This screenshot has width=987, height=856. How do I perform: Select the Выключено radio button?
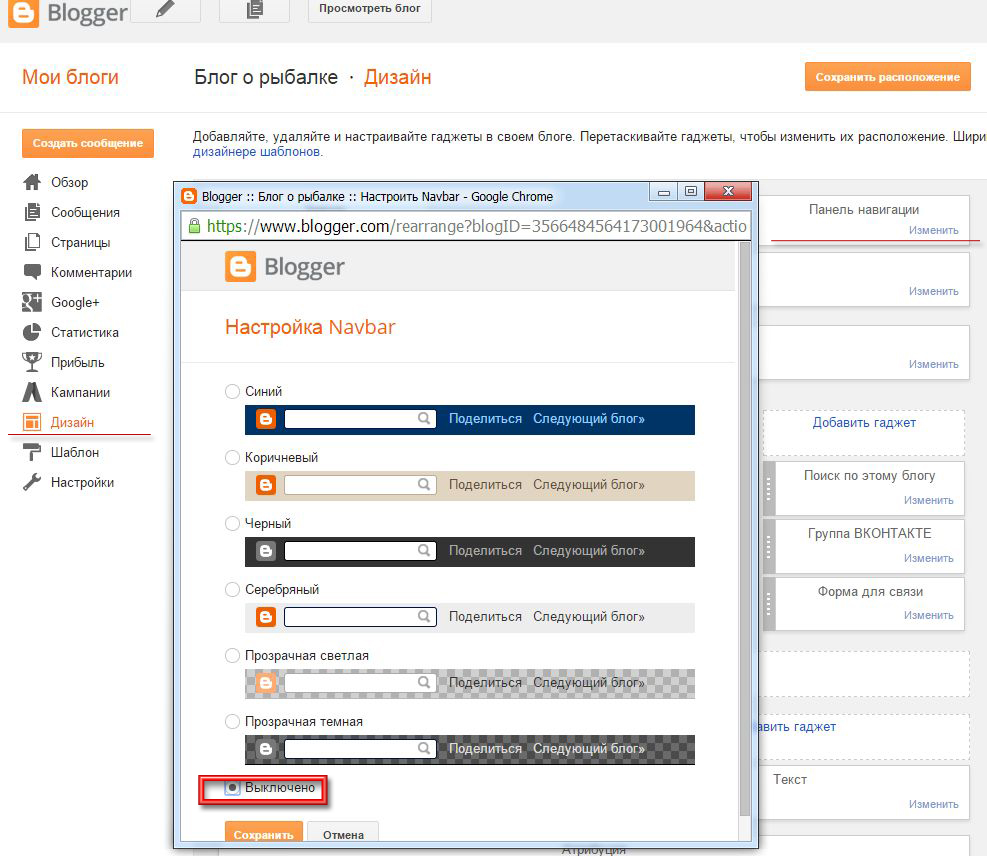point(232,788)
